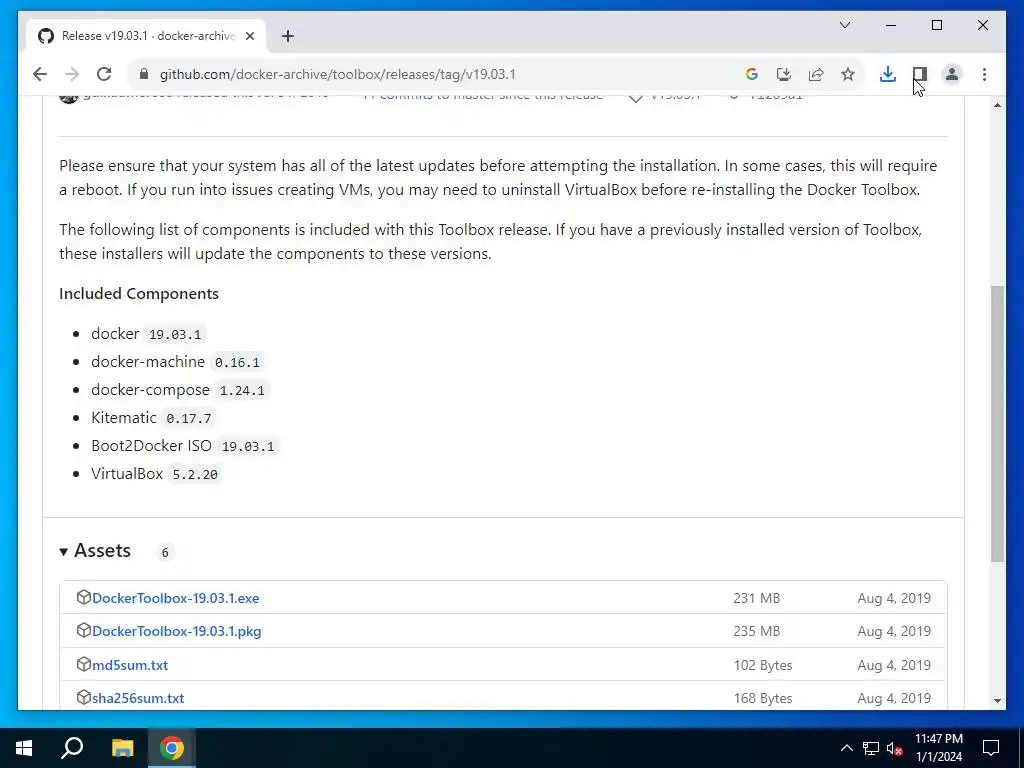Reload the current page
The image size is (1024, 768).
104,74
